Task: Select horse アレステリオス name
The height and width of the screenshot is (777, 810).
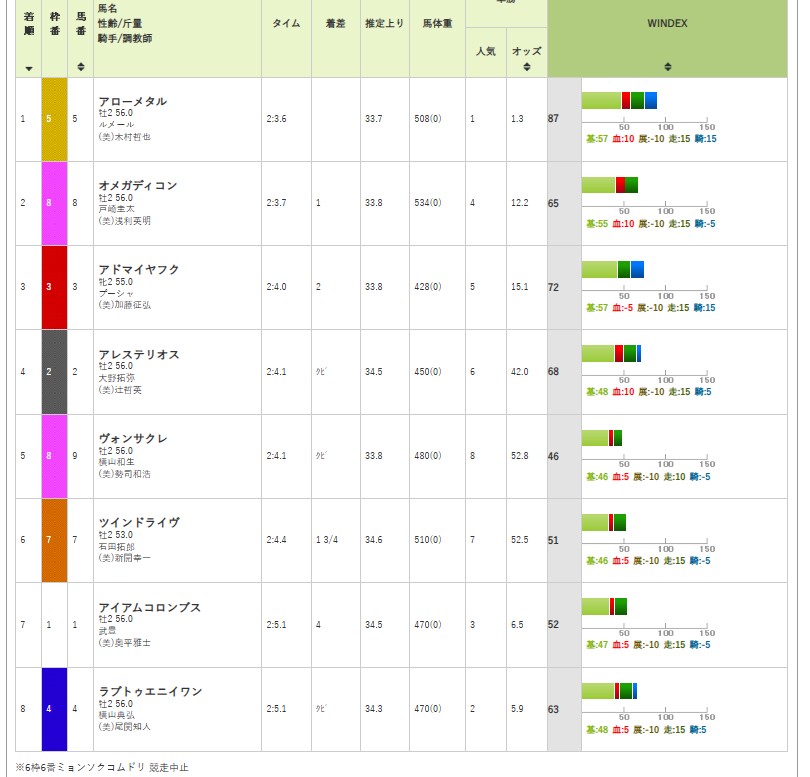Action: pos(139,354)
